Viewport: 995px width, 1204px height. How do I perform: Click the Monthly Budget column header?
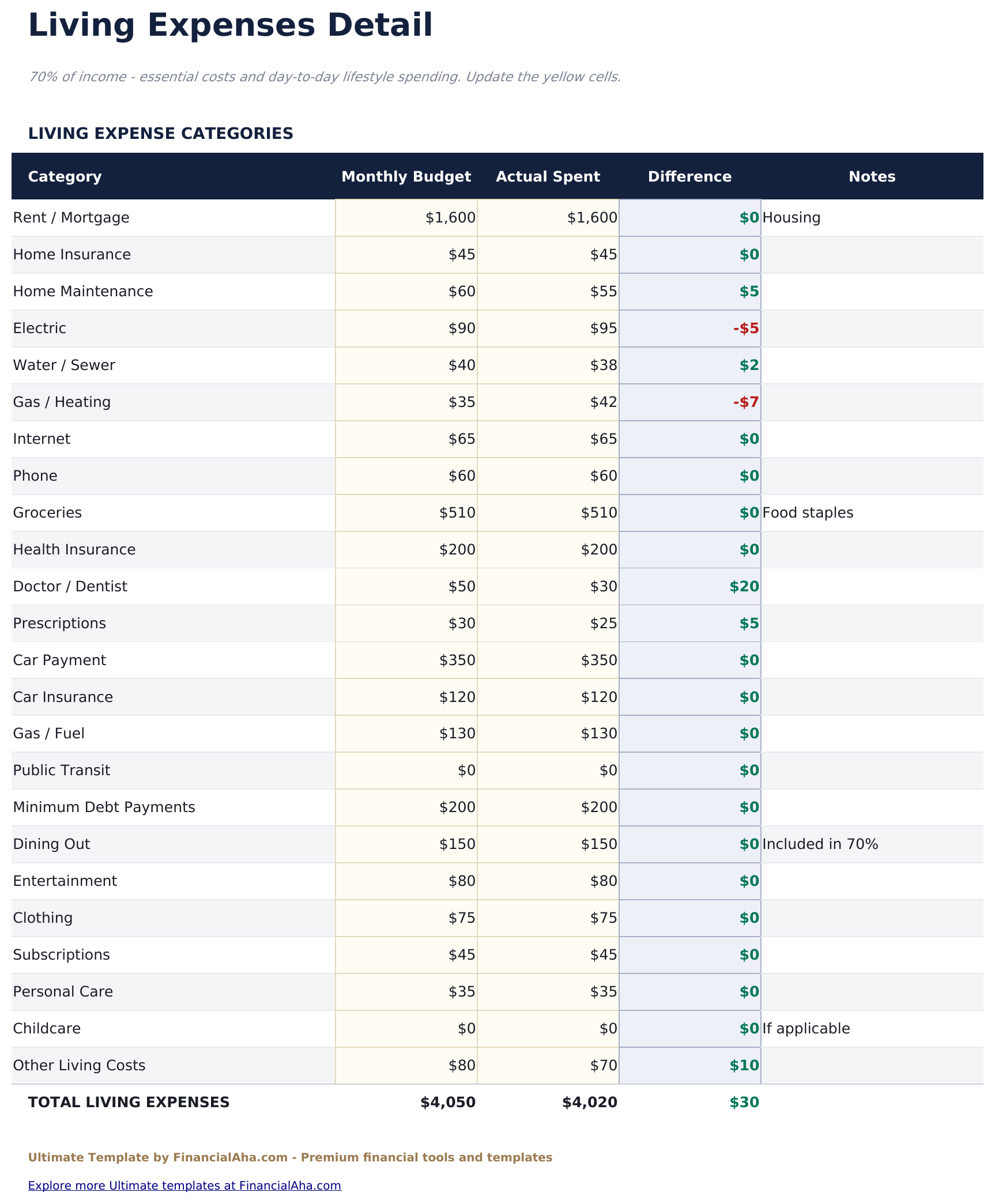[406, 176]
